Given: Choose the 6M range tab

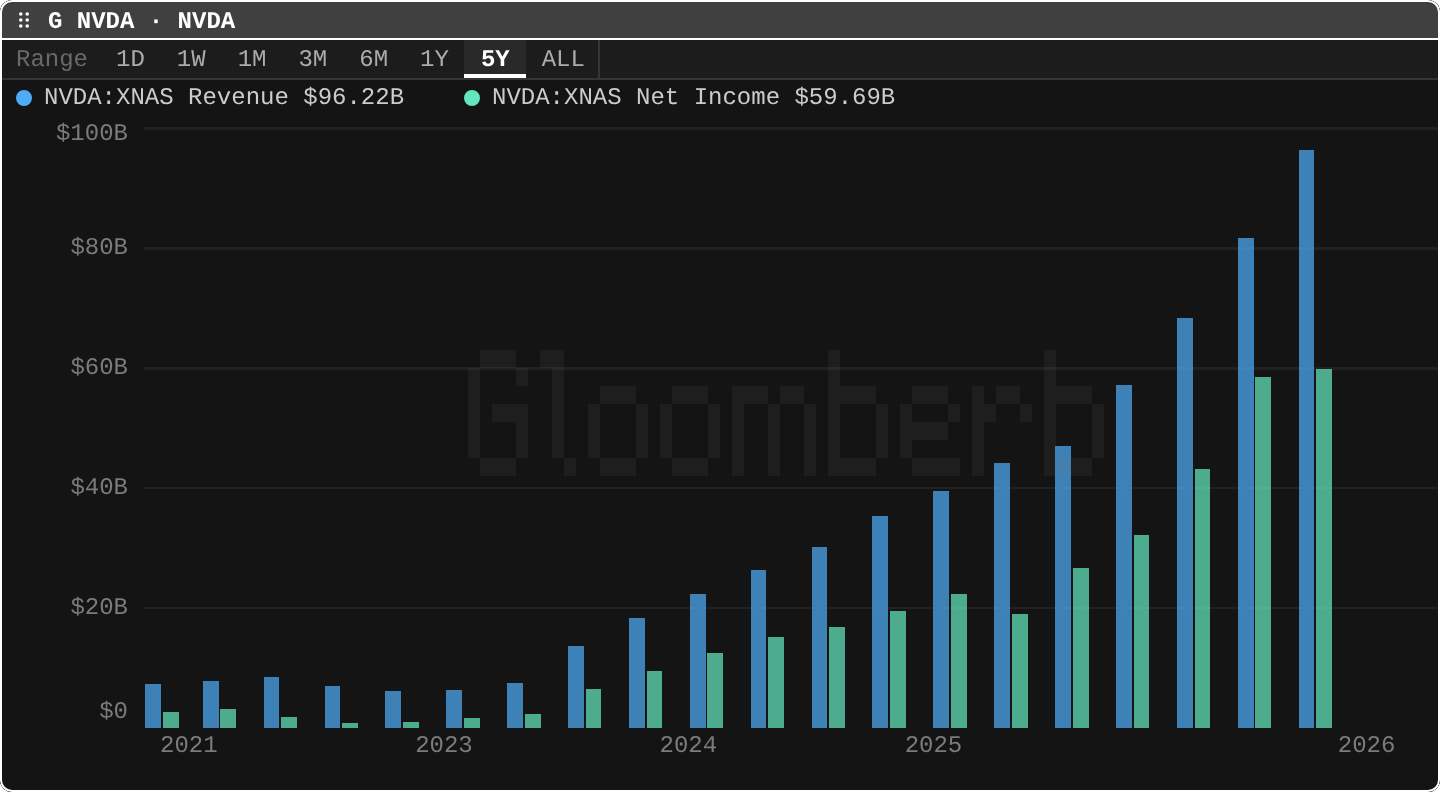Looking at the screenshot, I should coord(374,59).
